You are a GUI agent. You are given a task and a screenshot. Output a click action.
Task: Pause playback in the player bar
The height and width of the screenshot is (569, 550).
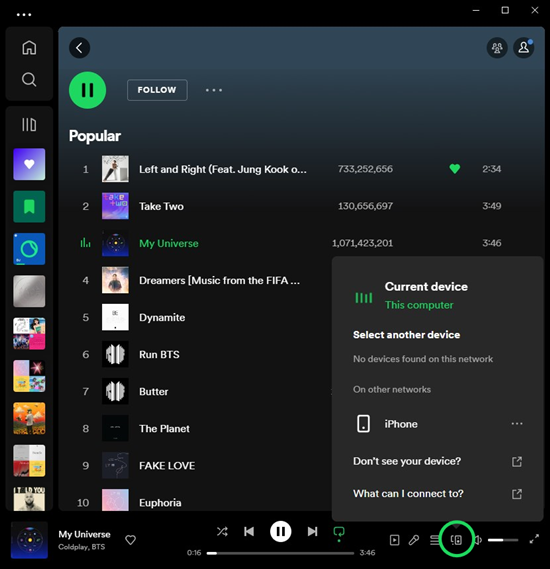(x=280, y=532)
